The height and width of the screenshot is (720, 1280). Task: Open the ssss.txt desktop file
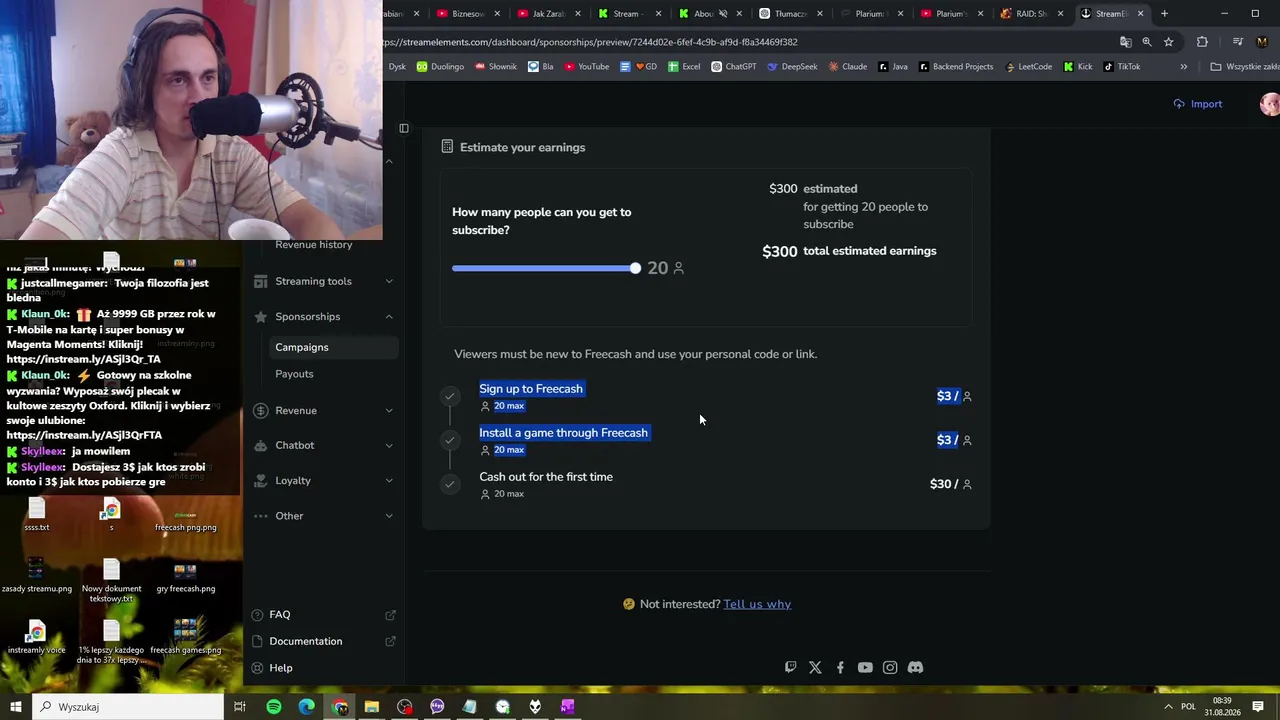tap(37, 515)
